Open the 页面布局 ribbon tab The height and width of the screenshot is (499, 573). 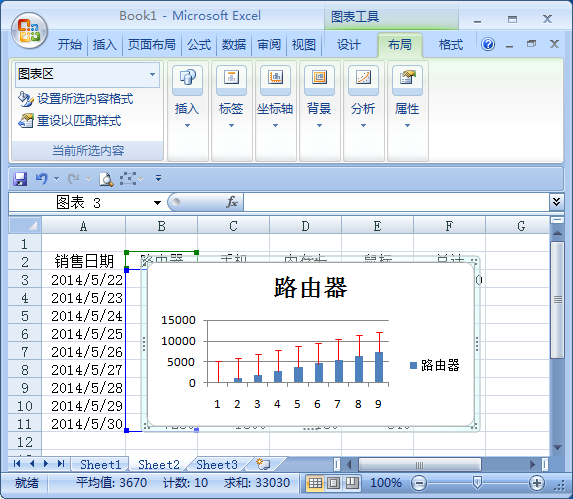click(x=152, y=45)
